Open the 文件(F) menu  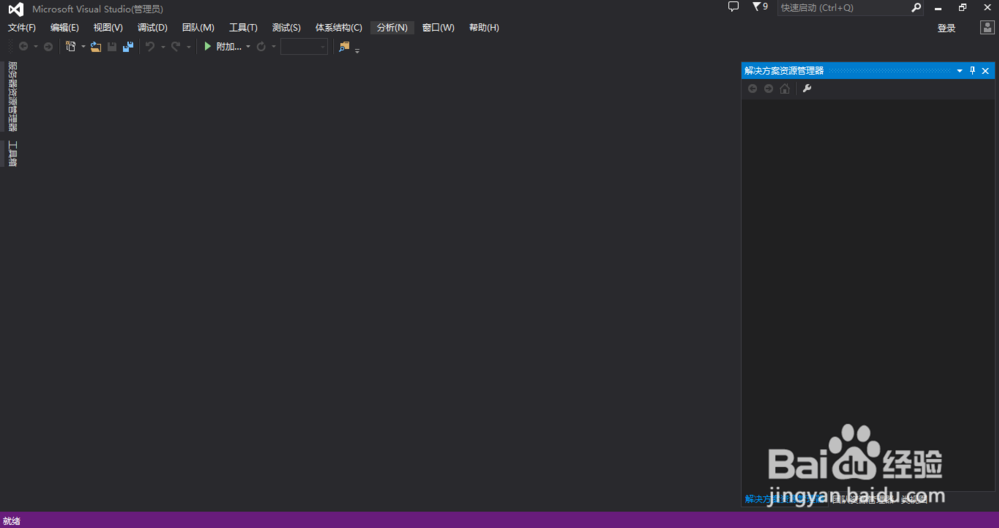point(22,28)
